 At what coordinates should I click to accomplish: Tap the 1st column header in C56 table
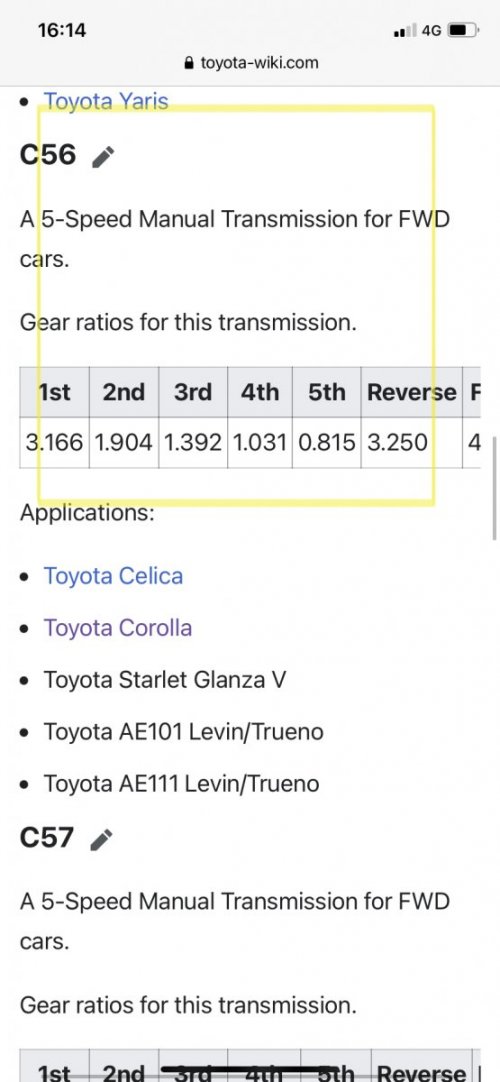pos(54,392)
